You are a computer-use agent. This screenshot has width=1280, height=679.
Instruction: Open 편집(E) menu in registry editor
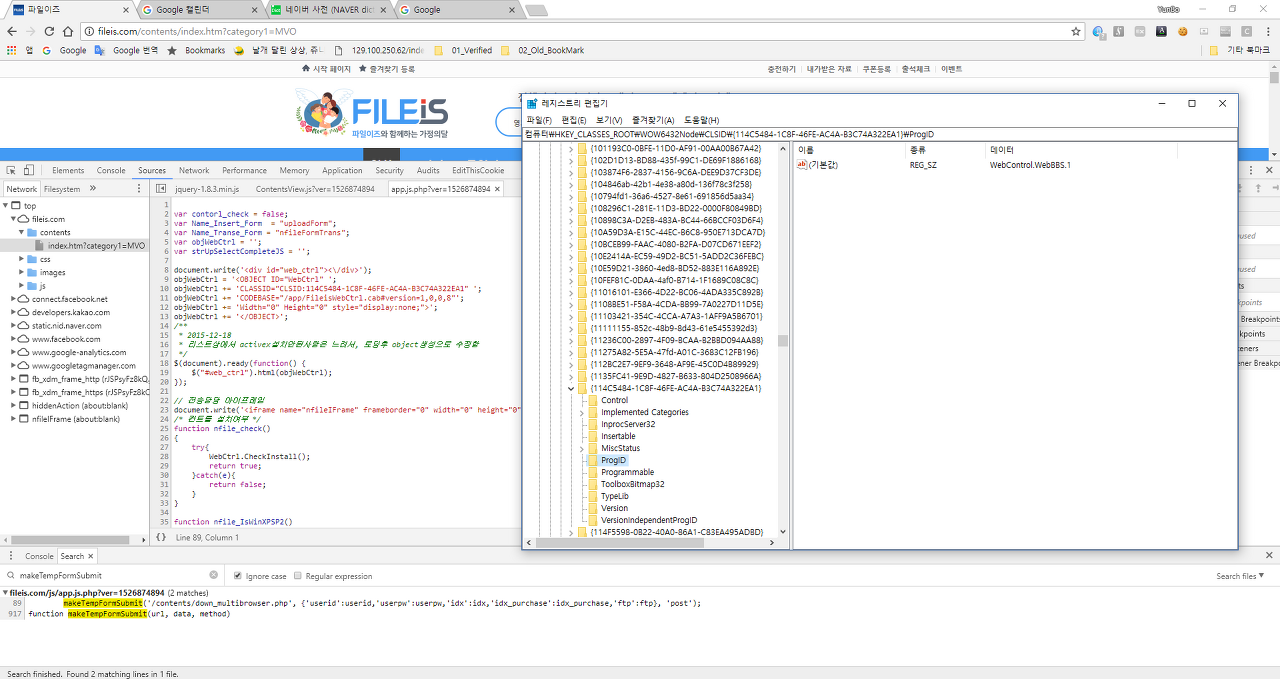pos(574,120)
